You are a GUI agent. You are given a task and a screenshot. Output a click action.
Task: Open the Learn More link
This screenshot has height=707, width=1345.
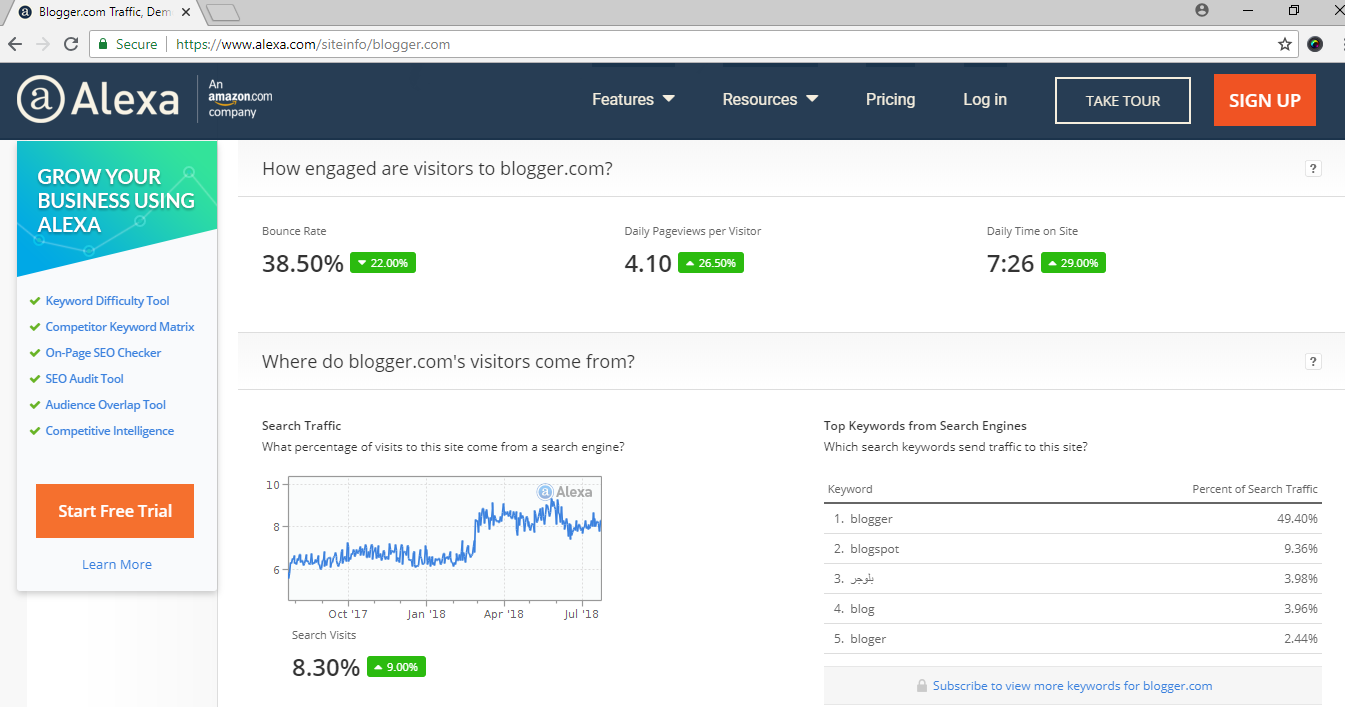pos(117,565)
